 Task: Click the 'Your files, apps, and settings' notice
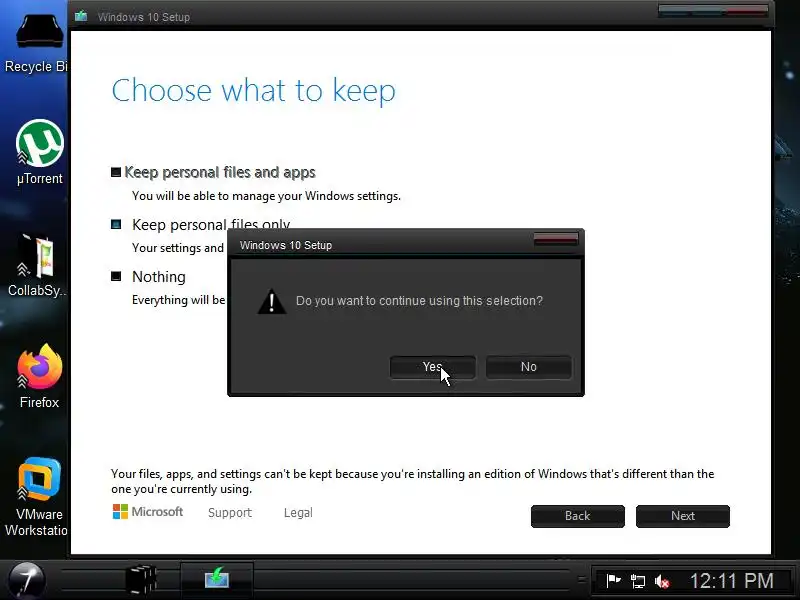[412, 481]
